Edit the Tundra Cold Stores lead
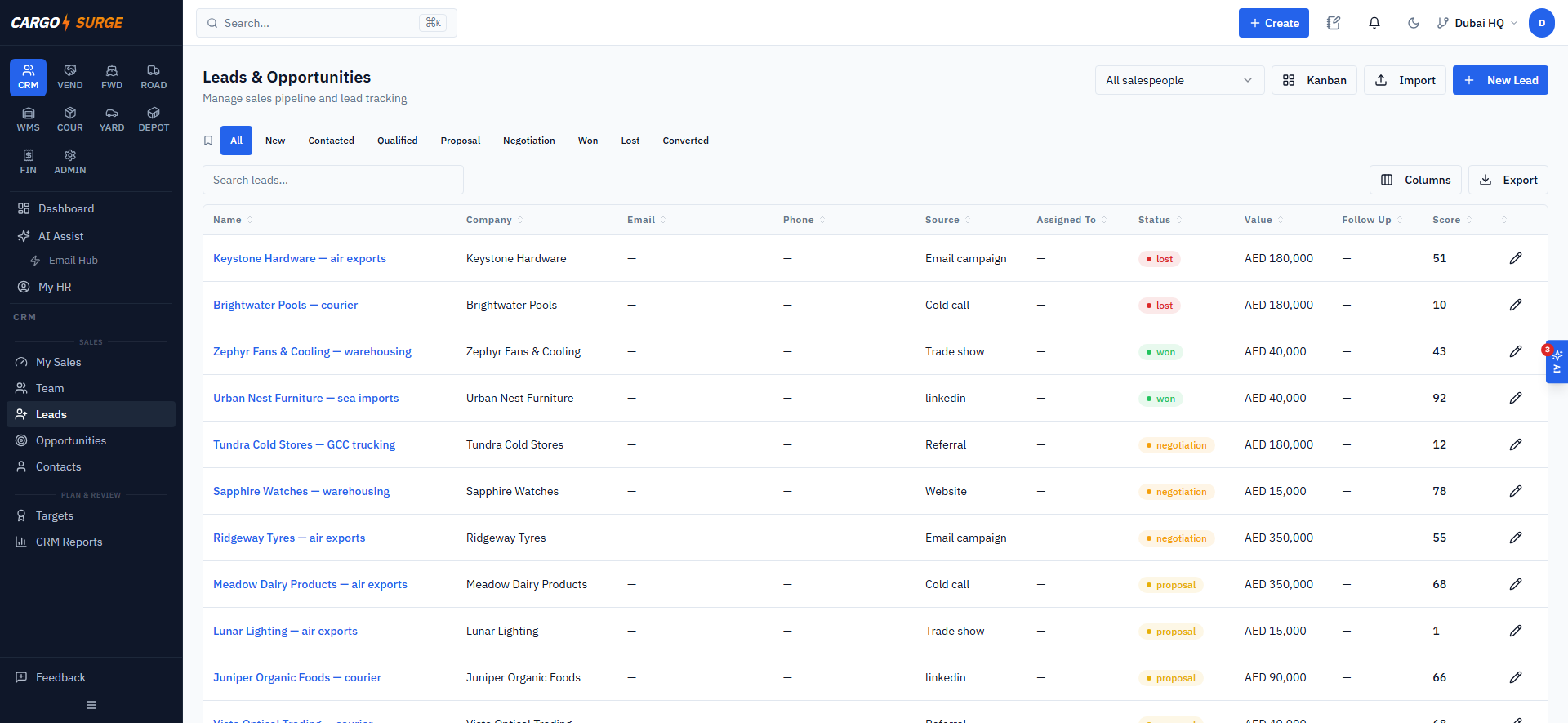 [1516, 444]
